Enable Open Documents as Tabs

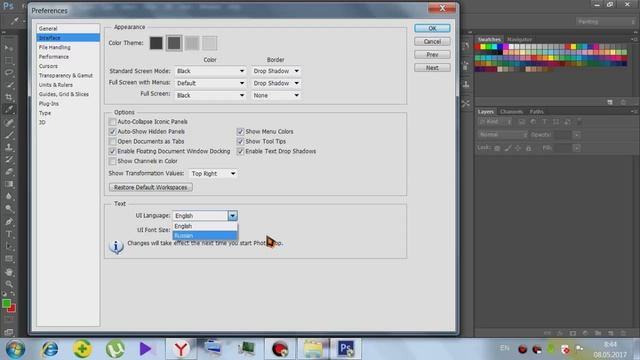pyautogui.click(x=112, y=141)
